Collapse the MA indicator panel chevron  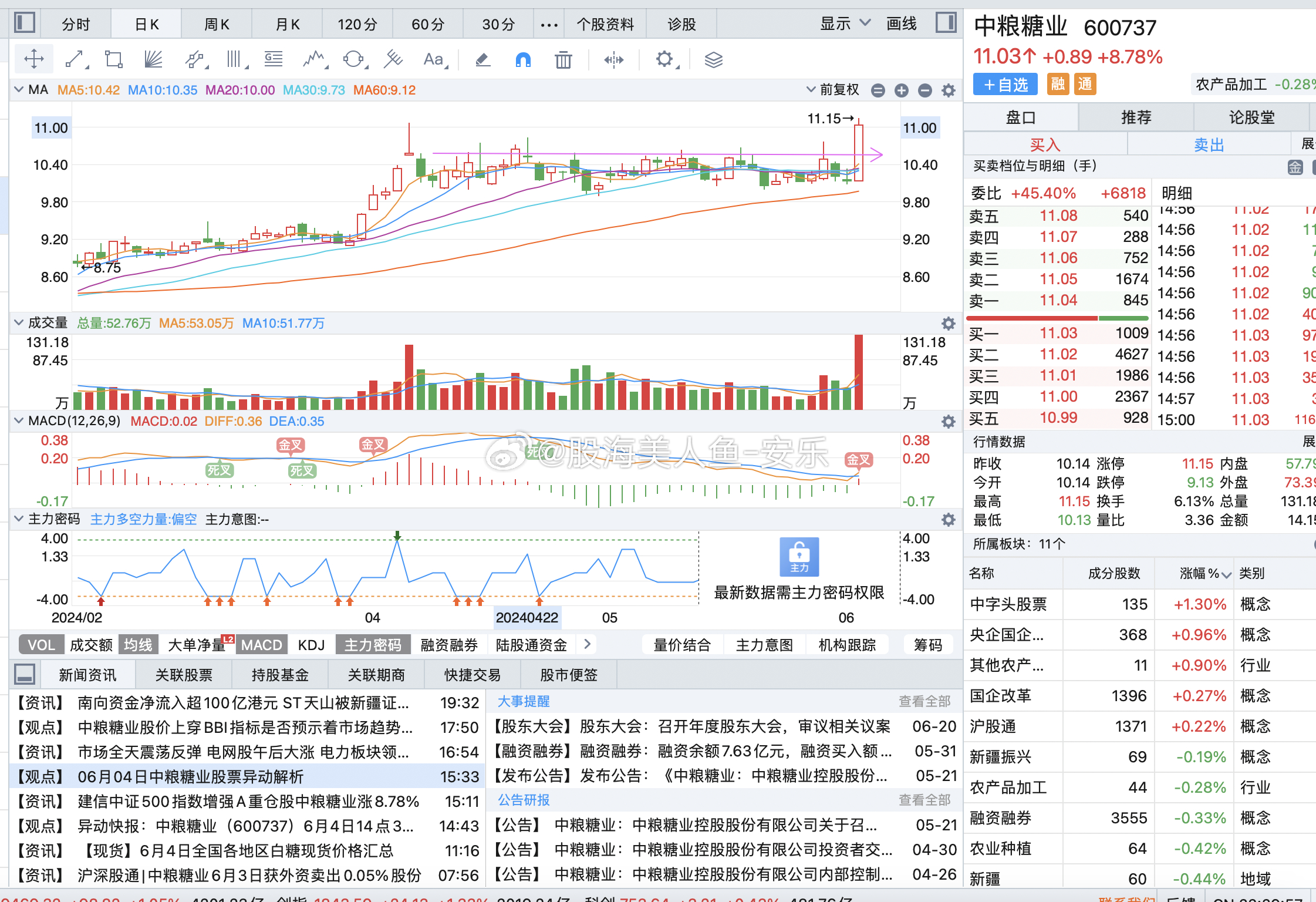point(19,90)
